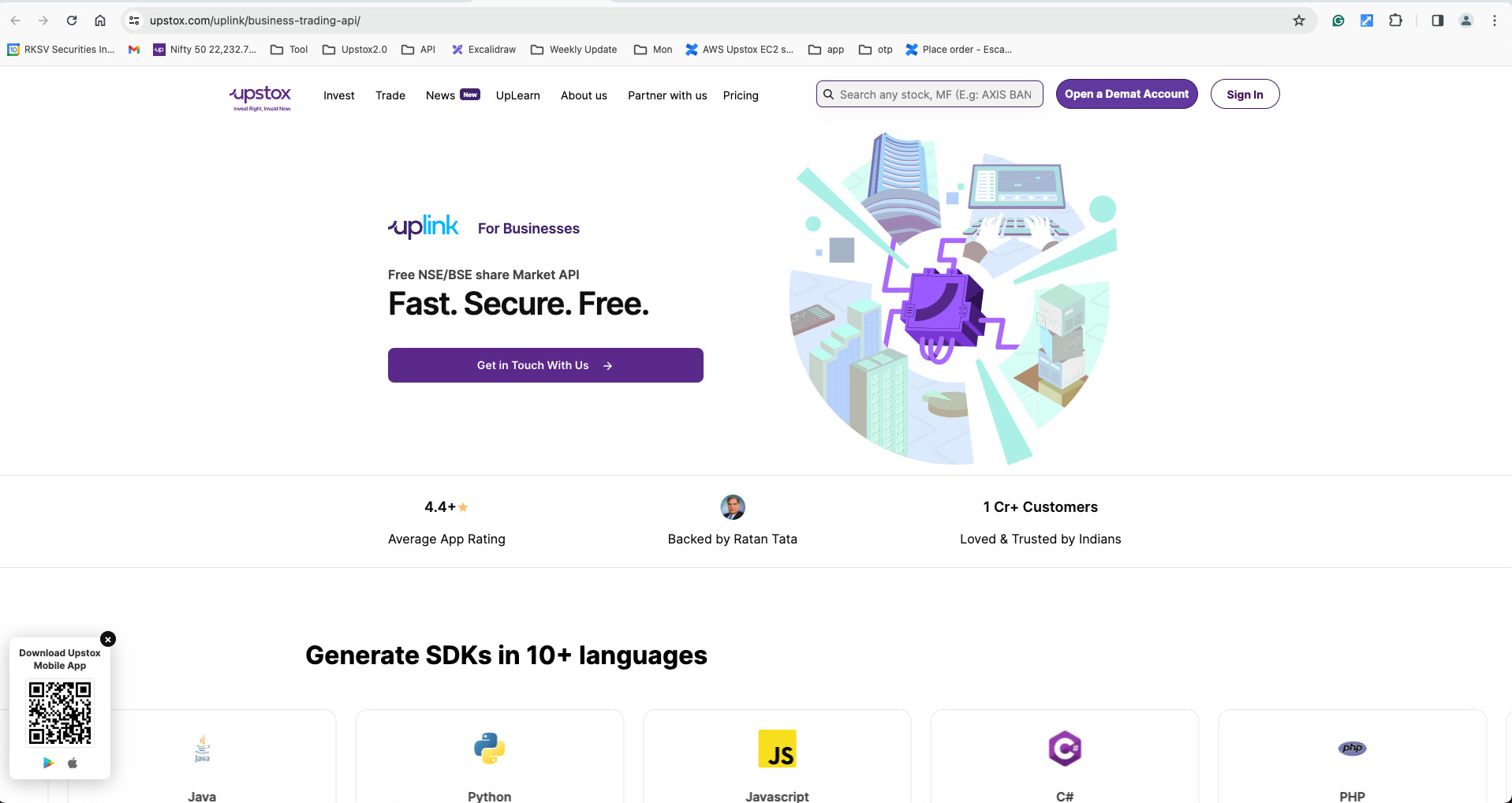Click the Apple App Store icon

[73, 763]
